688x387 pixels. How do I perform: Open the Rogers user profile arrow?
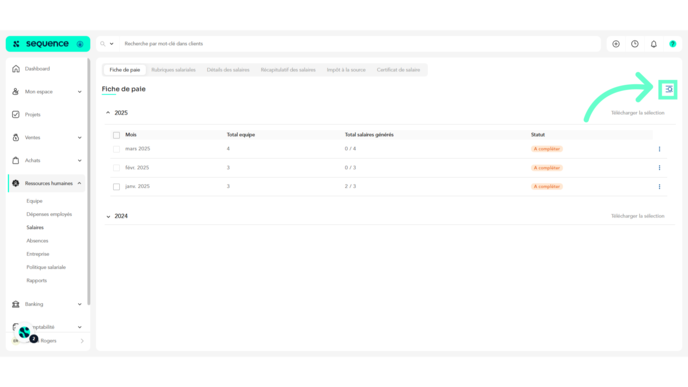pos(82,341)
